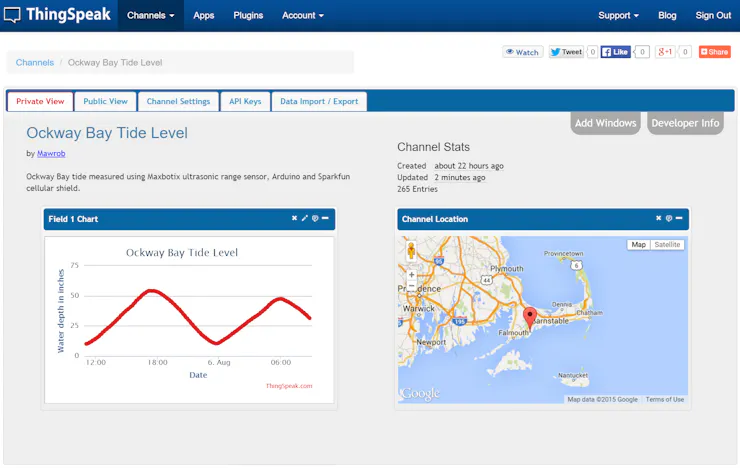Click the ThingSpeak logo
The image size is (740, 468).
(x=57, y=15)
